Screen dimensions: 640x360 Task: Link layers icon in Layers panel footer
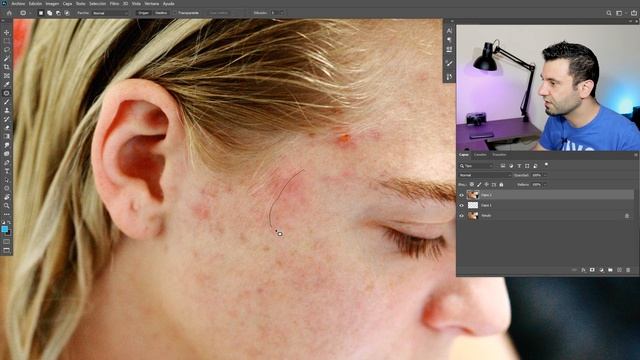tap(574, 270)
